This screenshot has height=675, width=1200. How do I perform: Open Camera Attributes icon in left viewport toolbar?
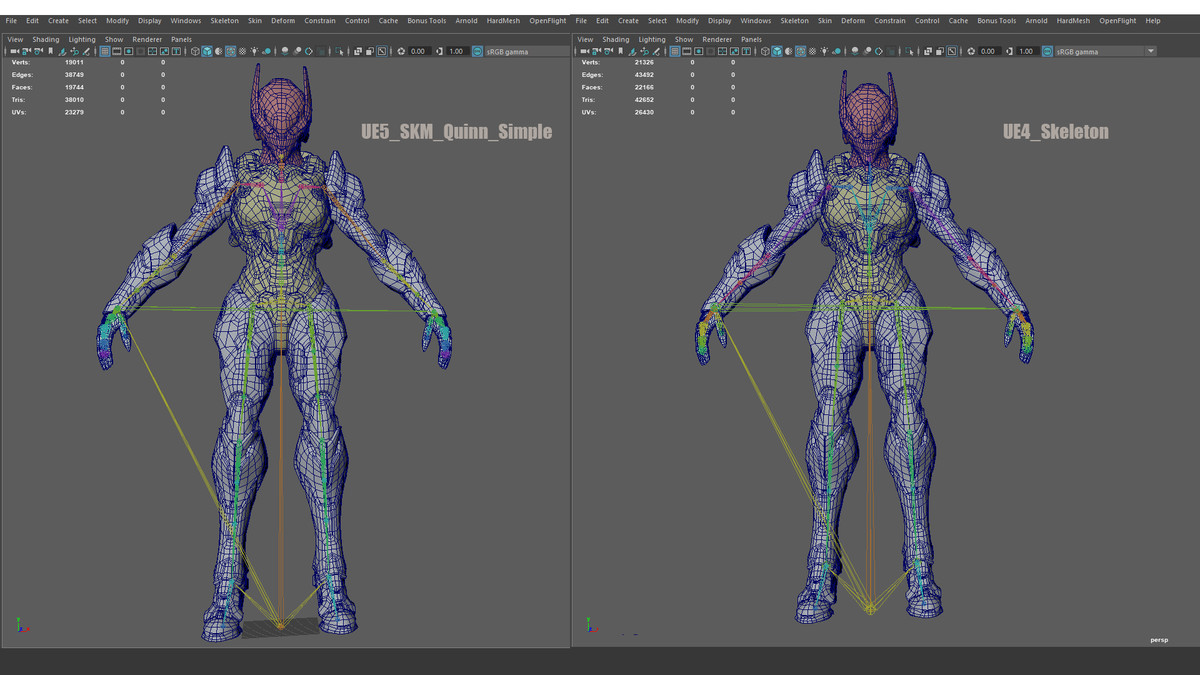click(38, 51)
